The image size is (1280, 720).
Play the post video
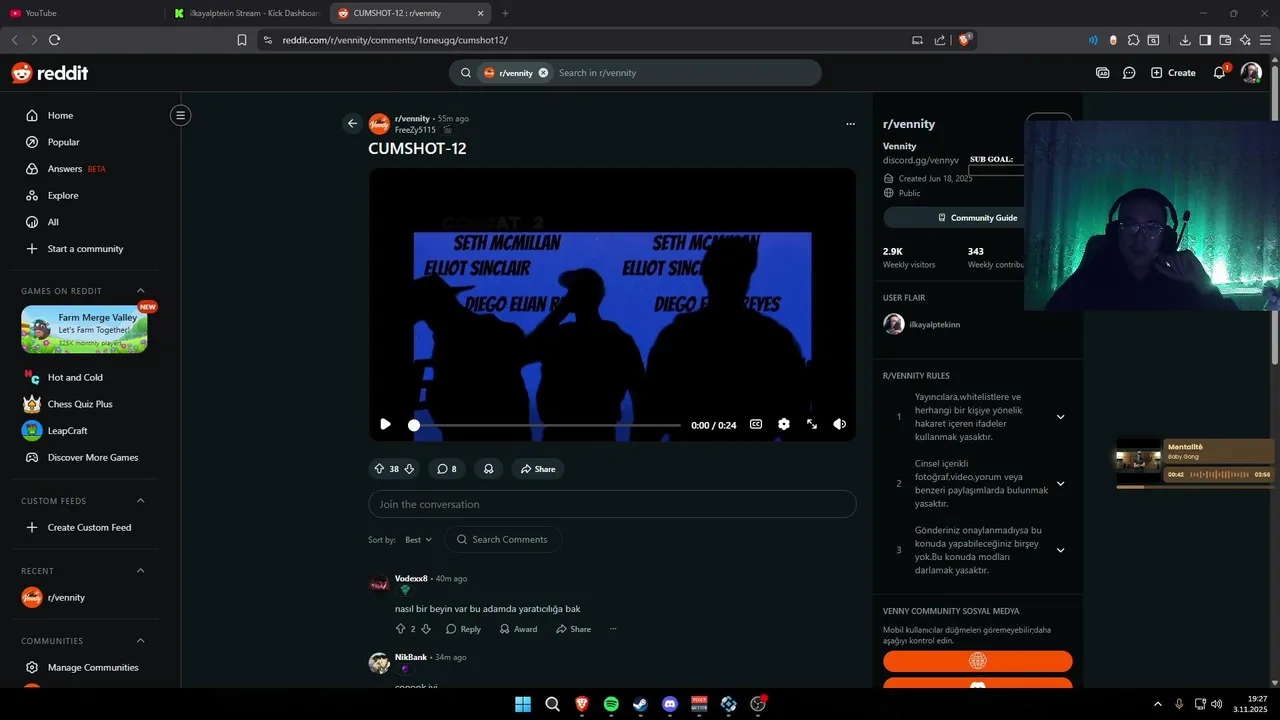(x=385, y=424)
